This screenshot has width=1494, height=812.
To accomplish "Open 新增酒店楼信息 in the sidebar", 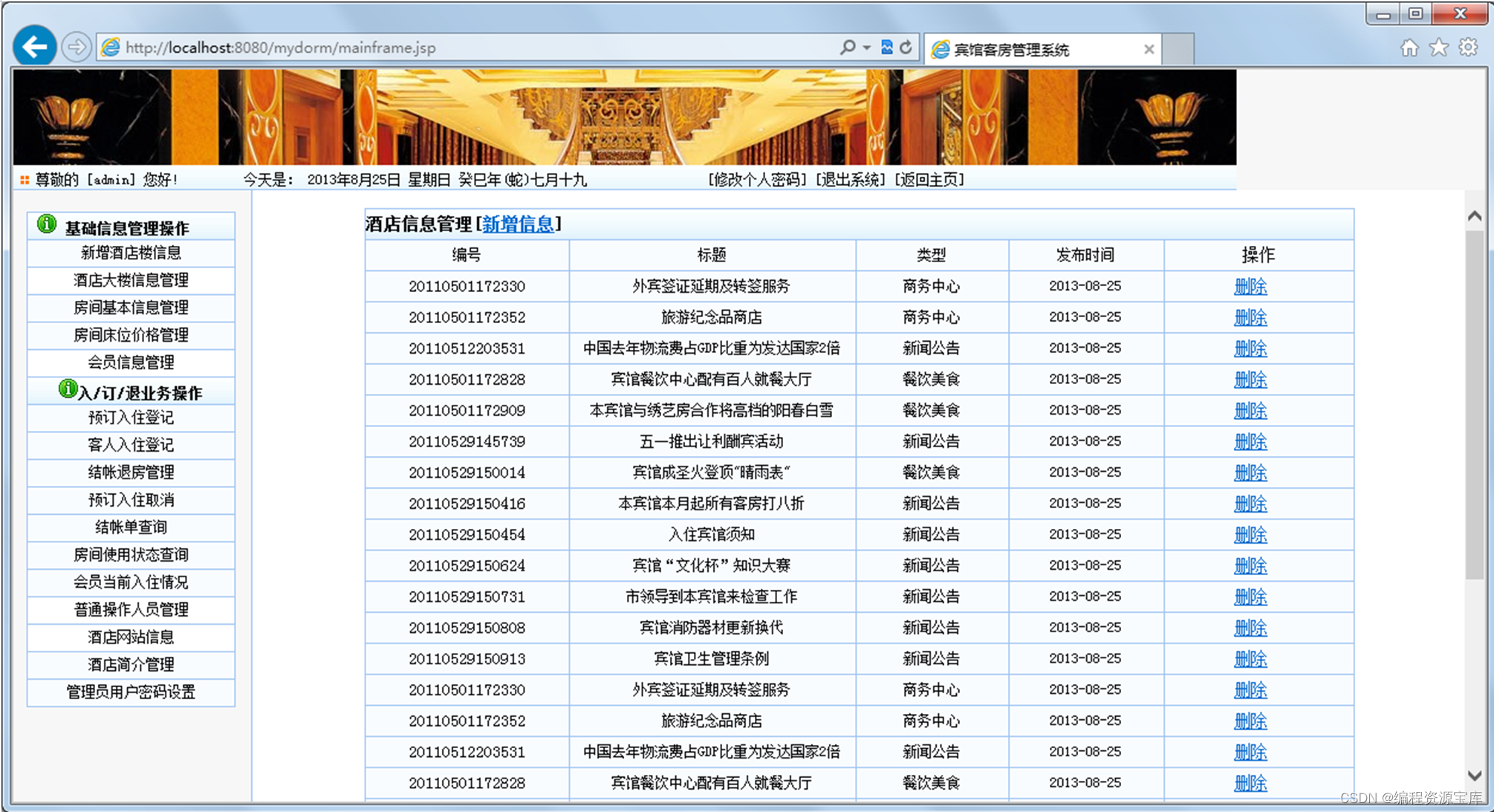I will tap(131, 253).
